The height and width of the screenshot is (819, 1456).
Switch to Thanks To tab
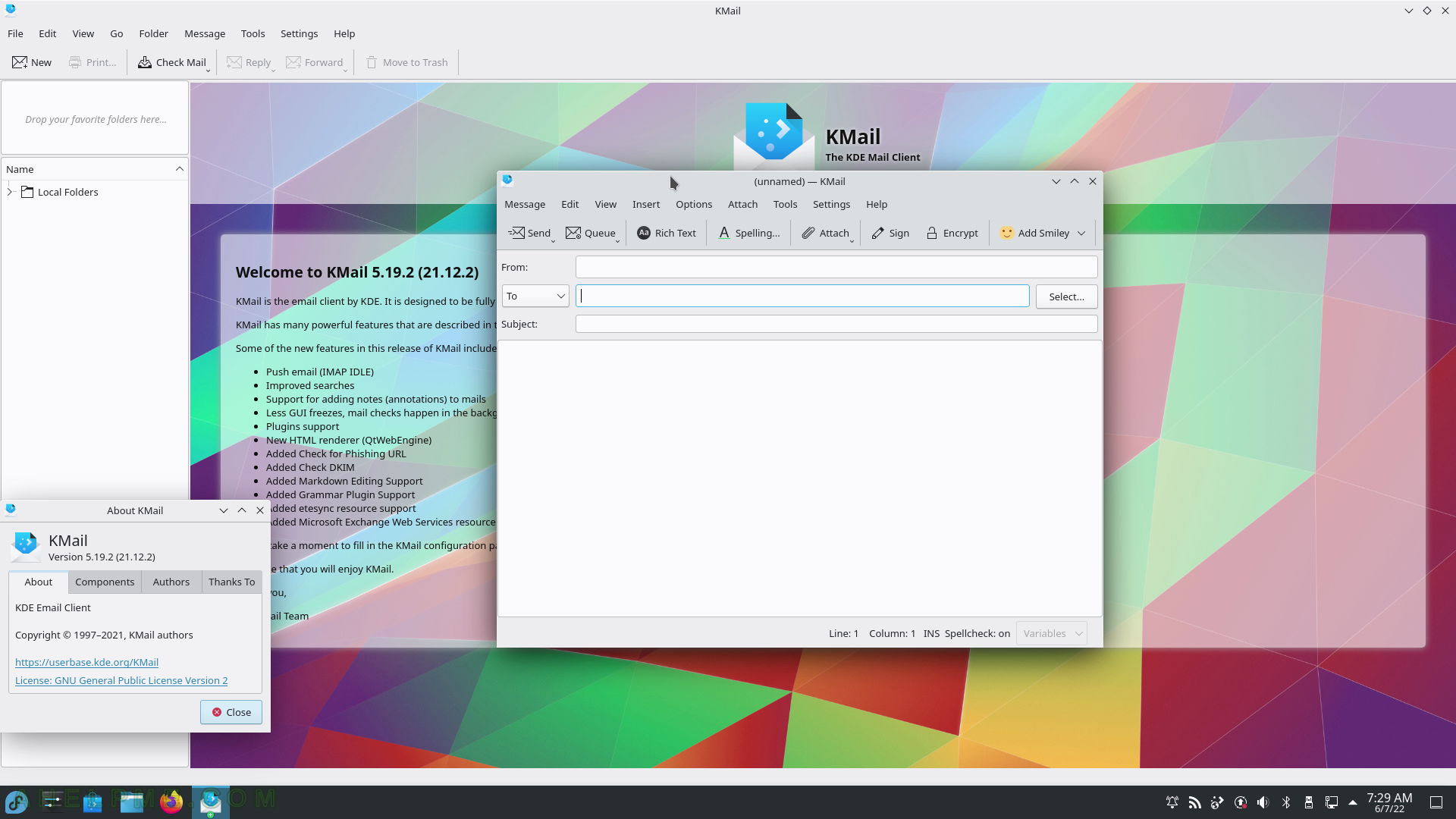click(x=231, y=582)
